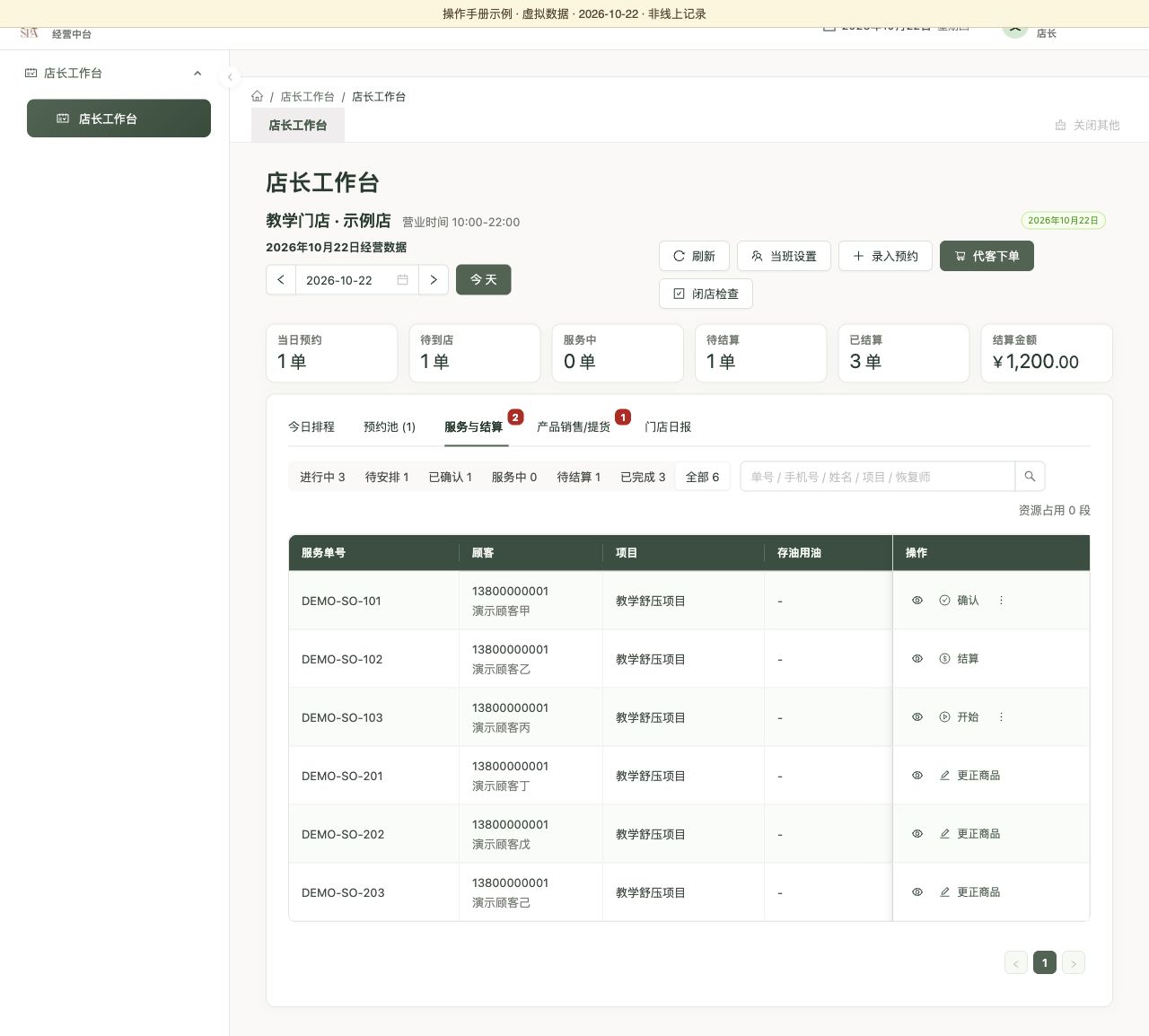
Task: Go to the previous table page
Action: [1016, 963]
